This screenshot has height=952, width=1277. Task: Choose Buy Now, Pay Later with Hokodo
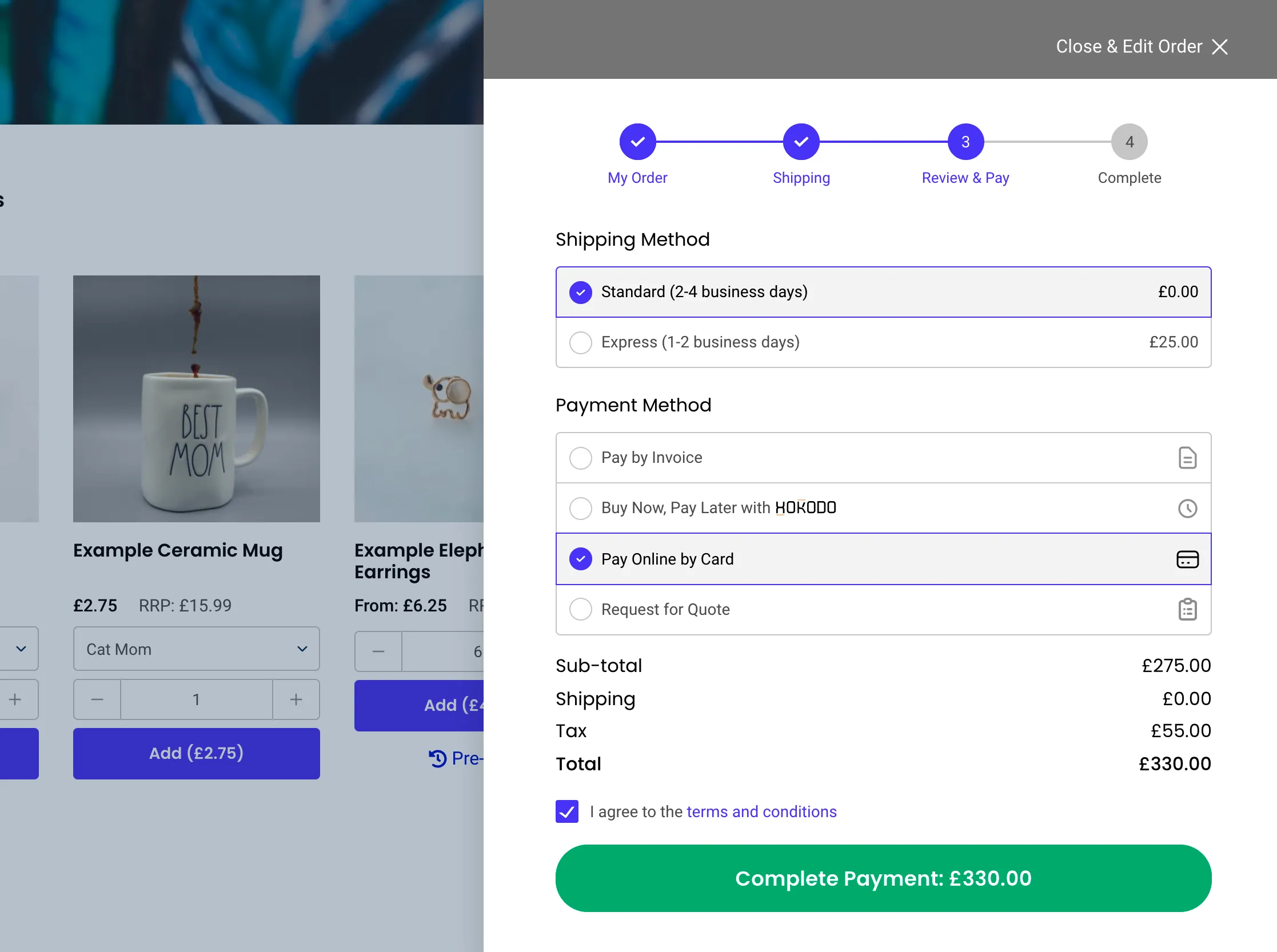tap(883, 508)
